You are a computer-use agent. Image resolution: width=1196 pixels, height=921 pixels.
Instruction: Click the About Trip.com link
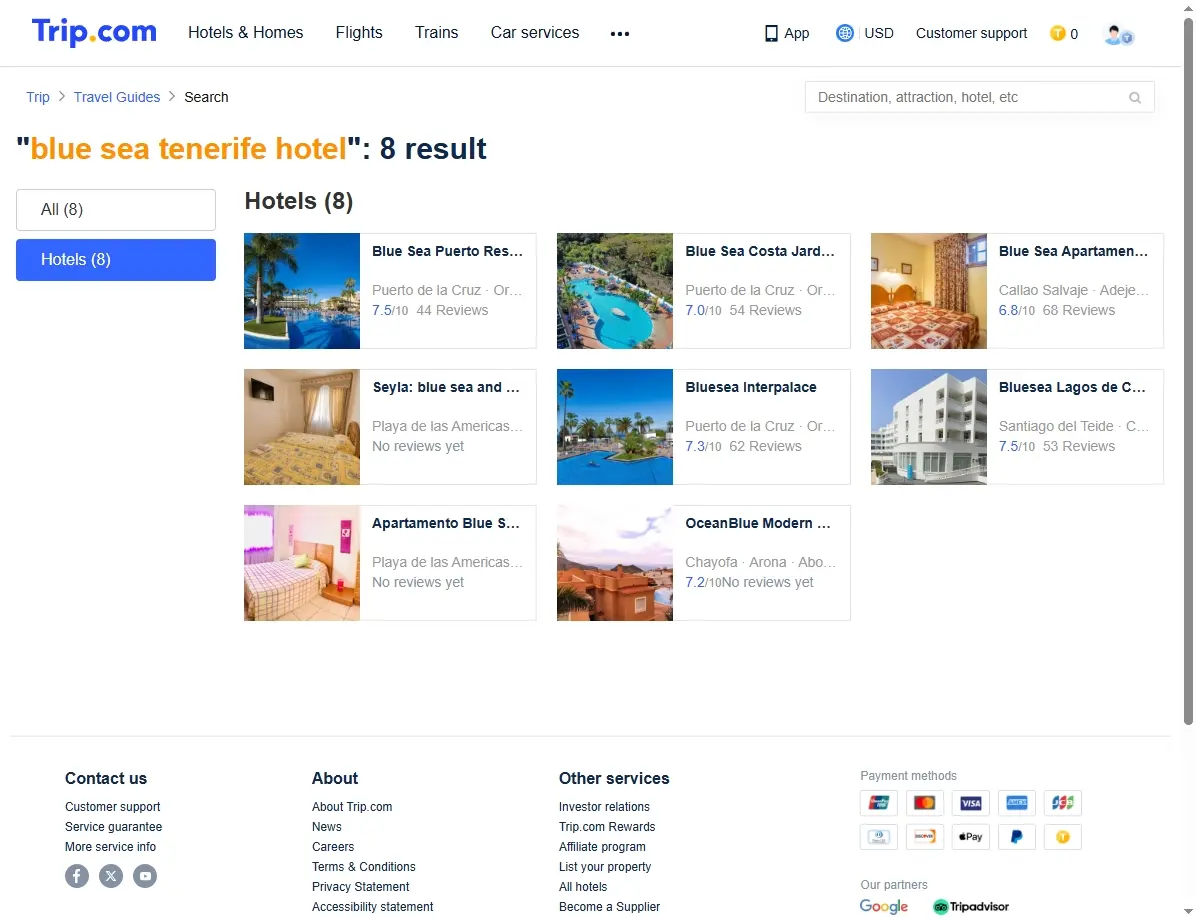click(x=352, y=807)
